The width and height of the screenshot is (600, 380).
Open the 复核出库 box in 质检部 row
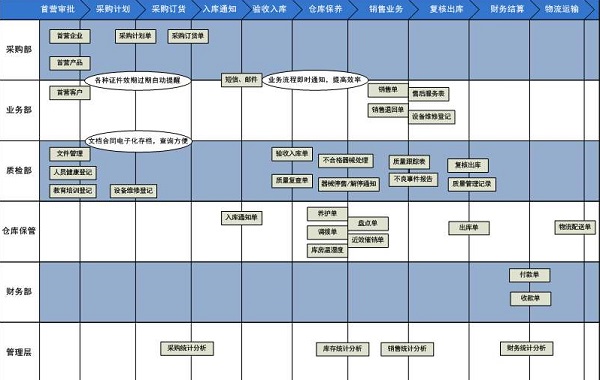pyautogui.click(x=468, y=165)
